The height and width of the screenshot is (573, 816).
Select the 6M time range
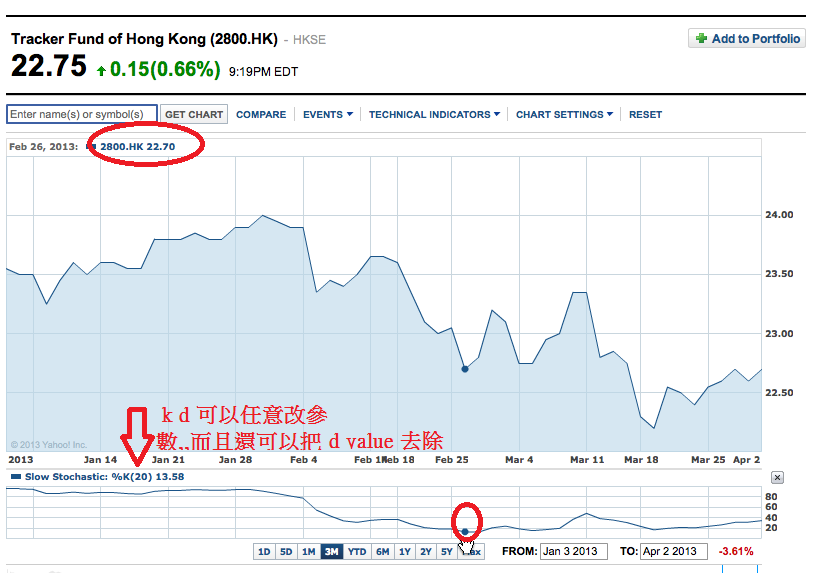point(382,552)
